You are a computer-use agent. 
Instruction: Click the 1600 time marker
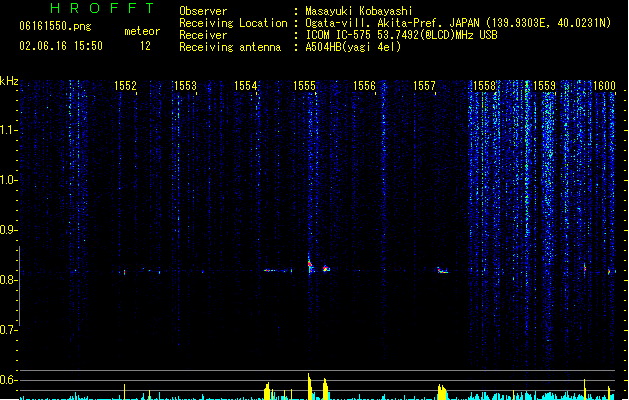coord(604,86)
